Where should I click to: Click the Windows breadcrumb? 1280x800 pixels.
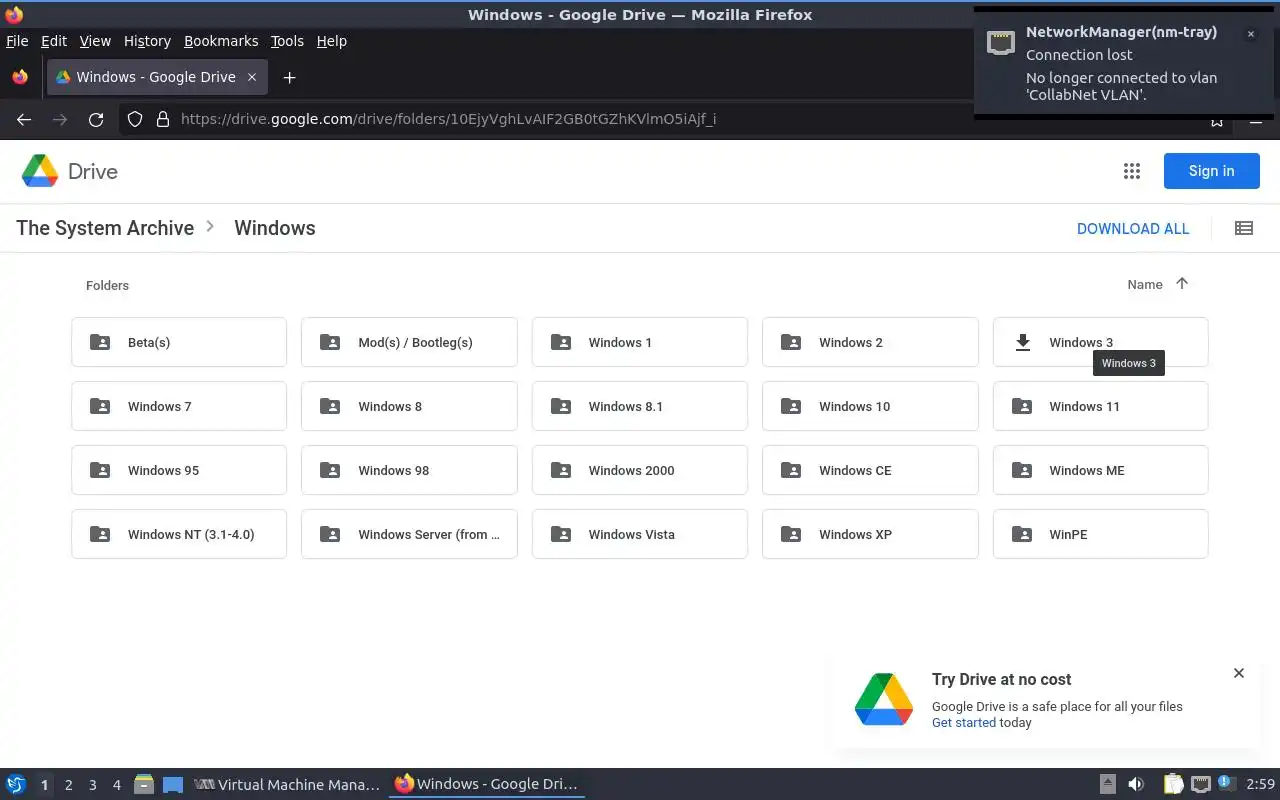[275, 228]
